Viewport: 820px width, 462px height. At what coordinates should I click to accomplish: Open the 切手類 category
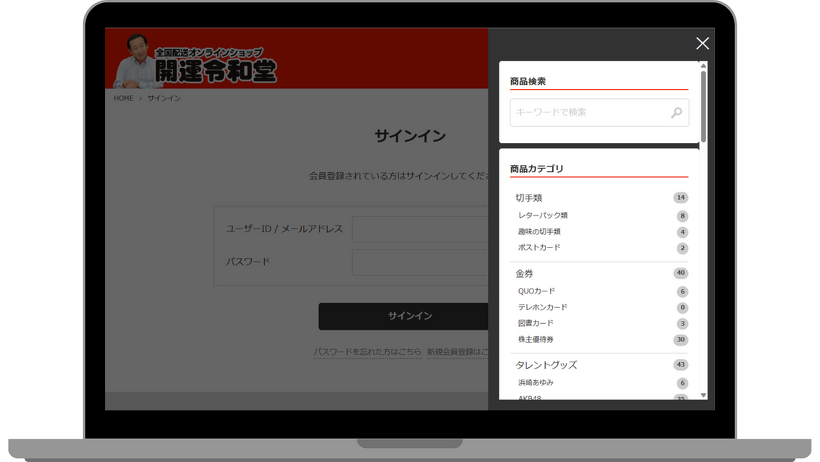click(x=529, y=198)
